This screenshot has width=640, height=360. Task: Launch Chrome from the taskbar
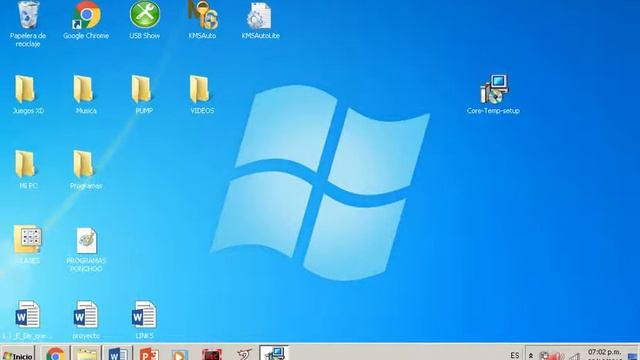[55, 353]
